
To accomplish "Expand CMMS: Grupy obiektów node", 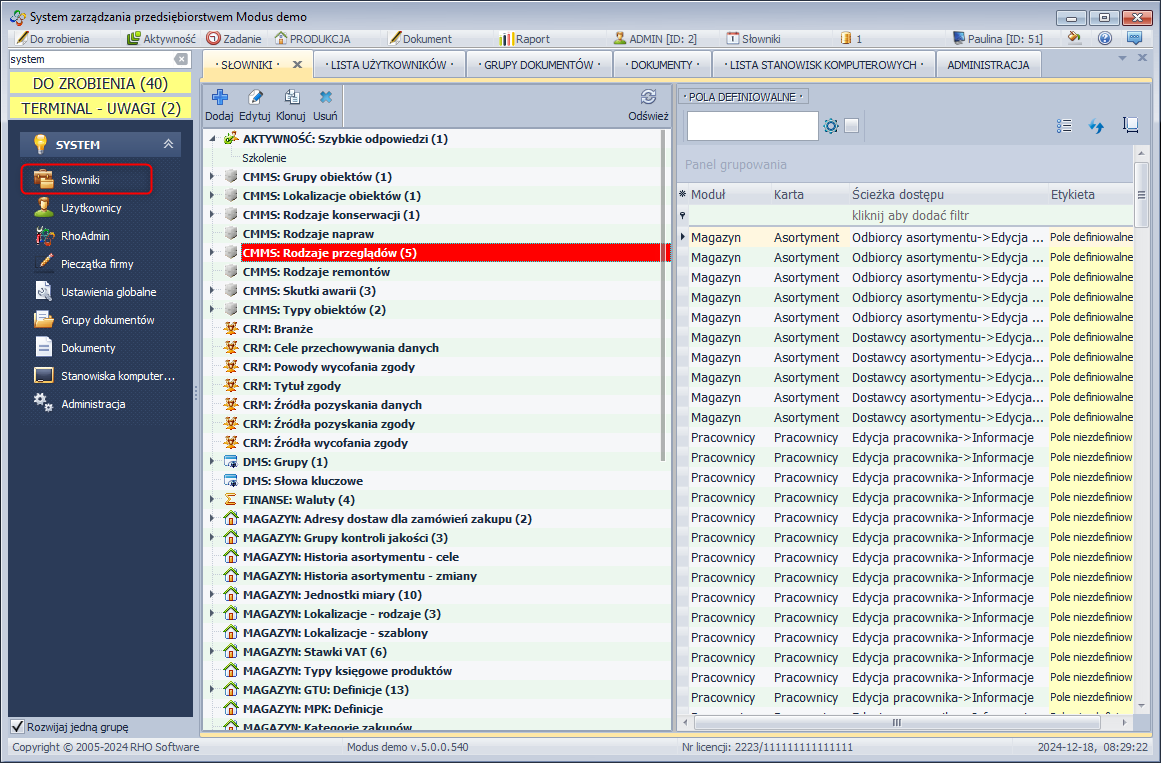I will 211,177.
